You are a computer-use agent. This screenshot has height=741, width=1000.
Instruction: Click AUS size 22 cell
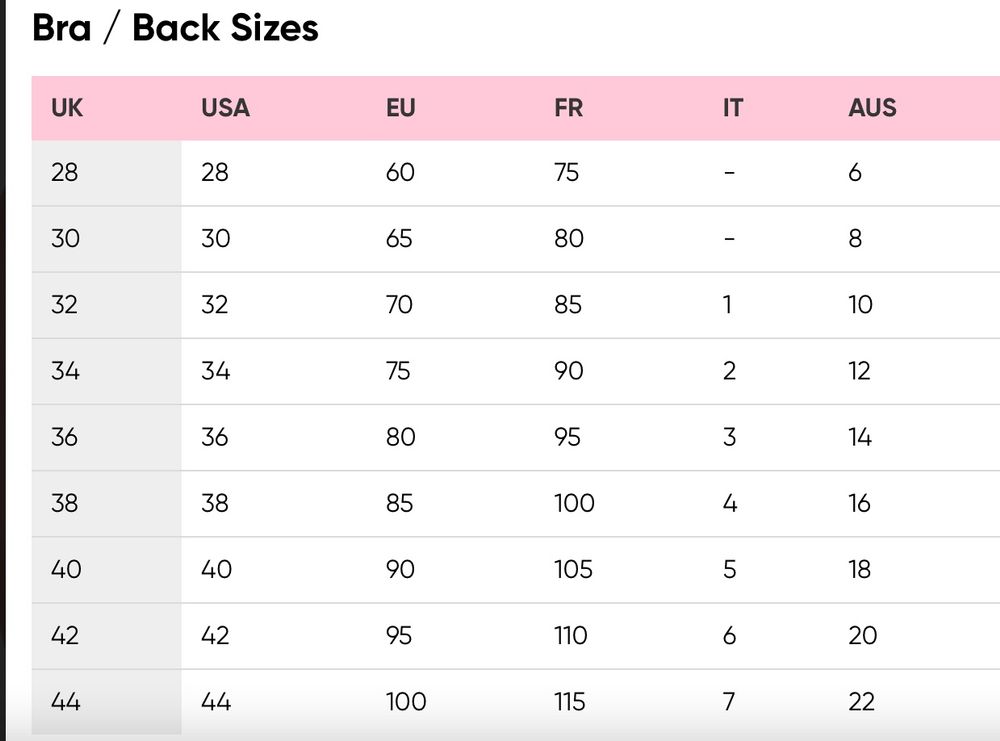click(x=861, y=702)
